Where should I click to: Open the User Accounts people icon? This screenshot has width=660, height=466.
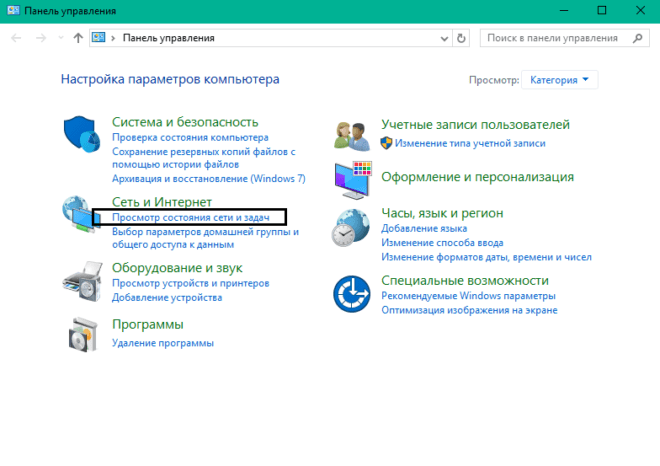[x=352, y=136]
